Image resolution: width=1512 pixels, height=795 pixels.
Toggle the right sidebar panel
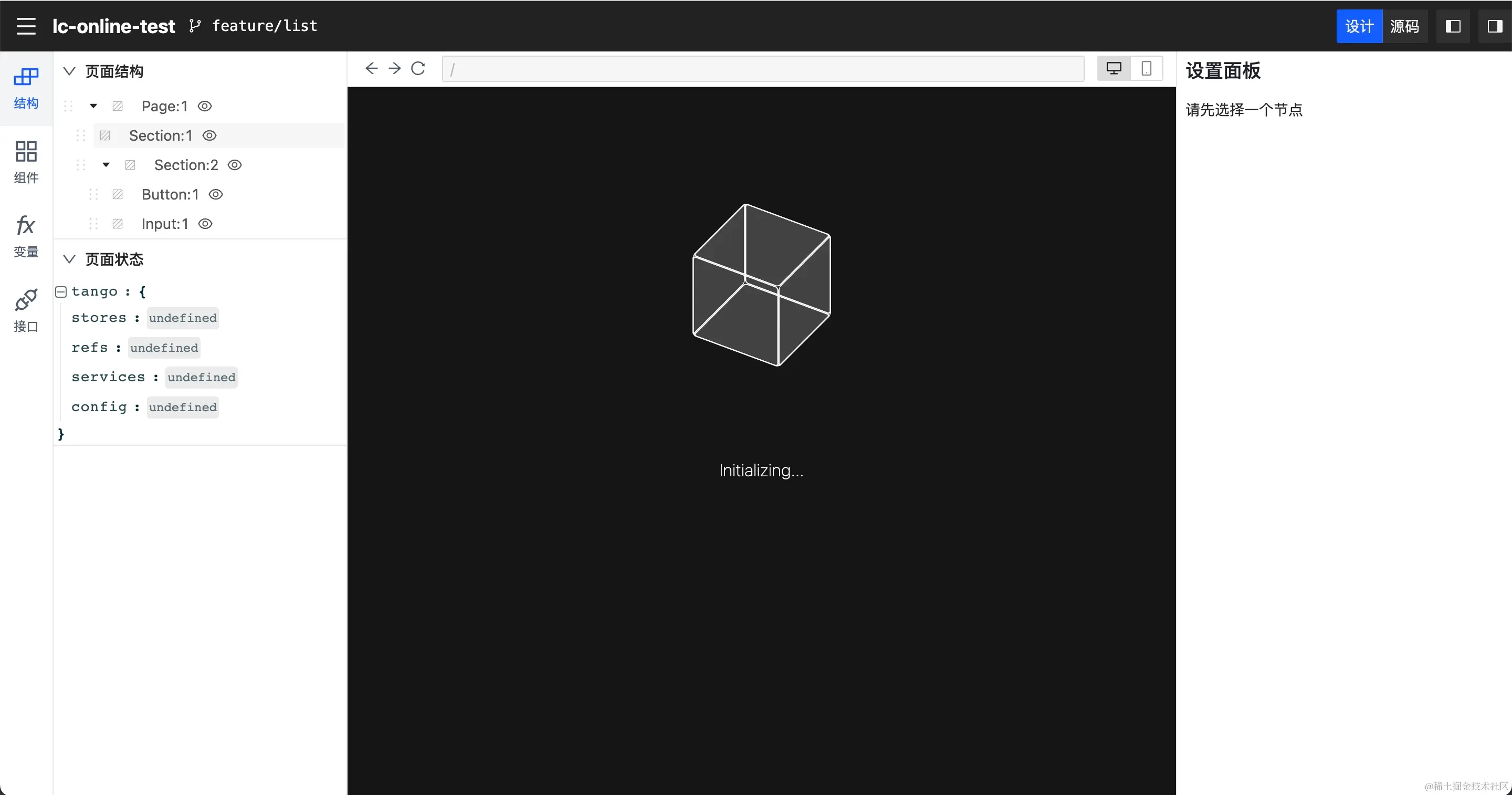pos(1494,26)
